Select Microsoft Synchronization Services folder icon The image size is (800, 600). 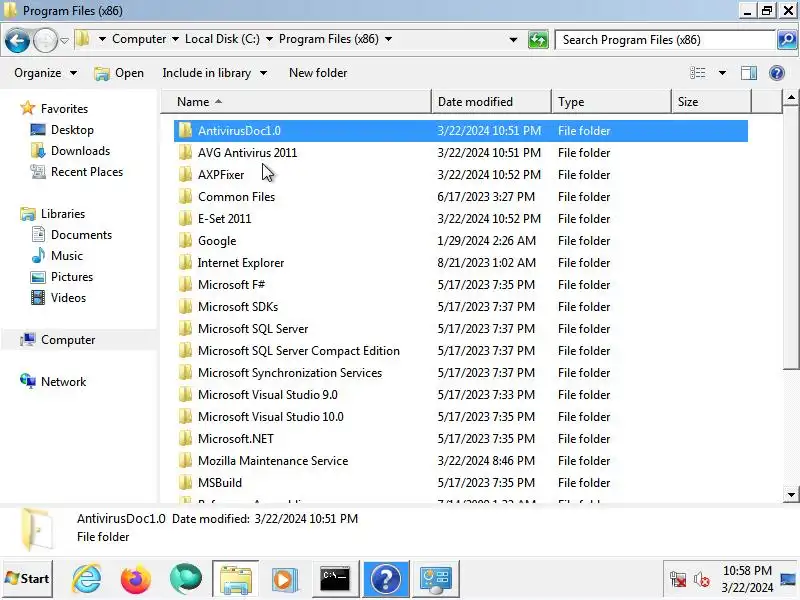(185, 372)
